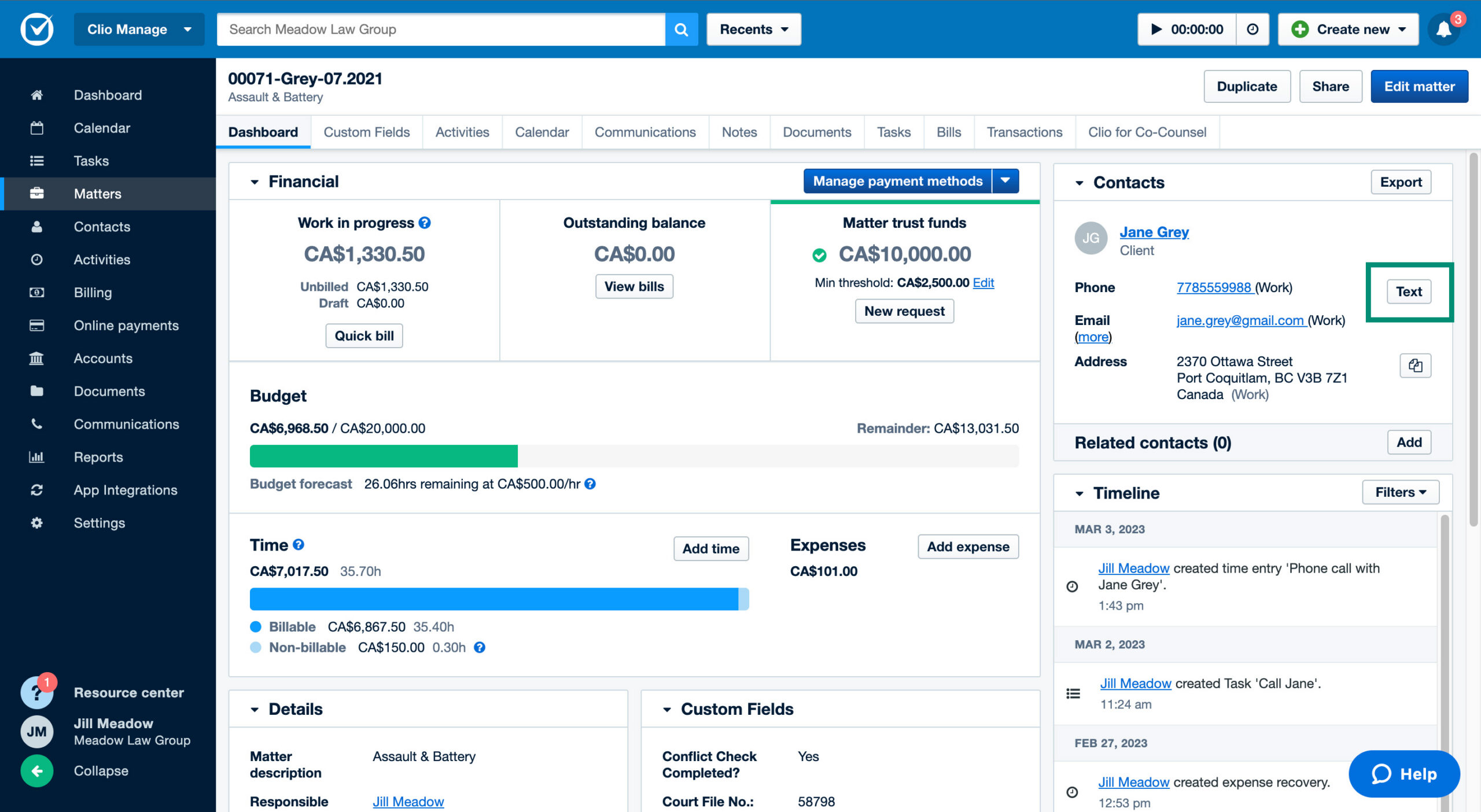Click the Text phone button
This screenshot has width=1481, height=812.
click(x=1409, y=291)
